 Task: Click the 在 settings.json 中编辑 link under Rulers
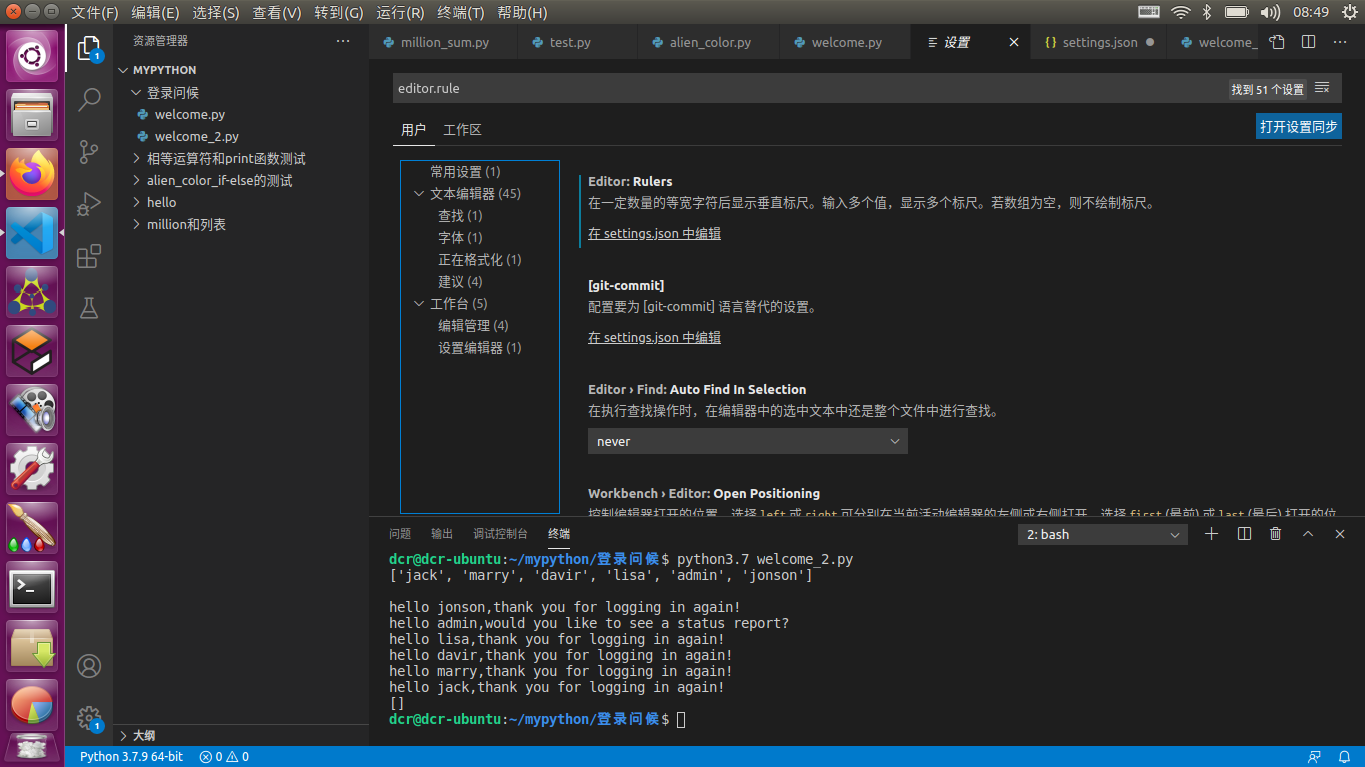pos(653,233)
